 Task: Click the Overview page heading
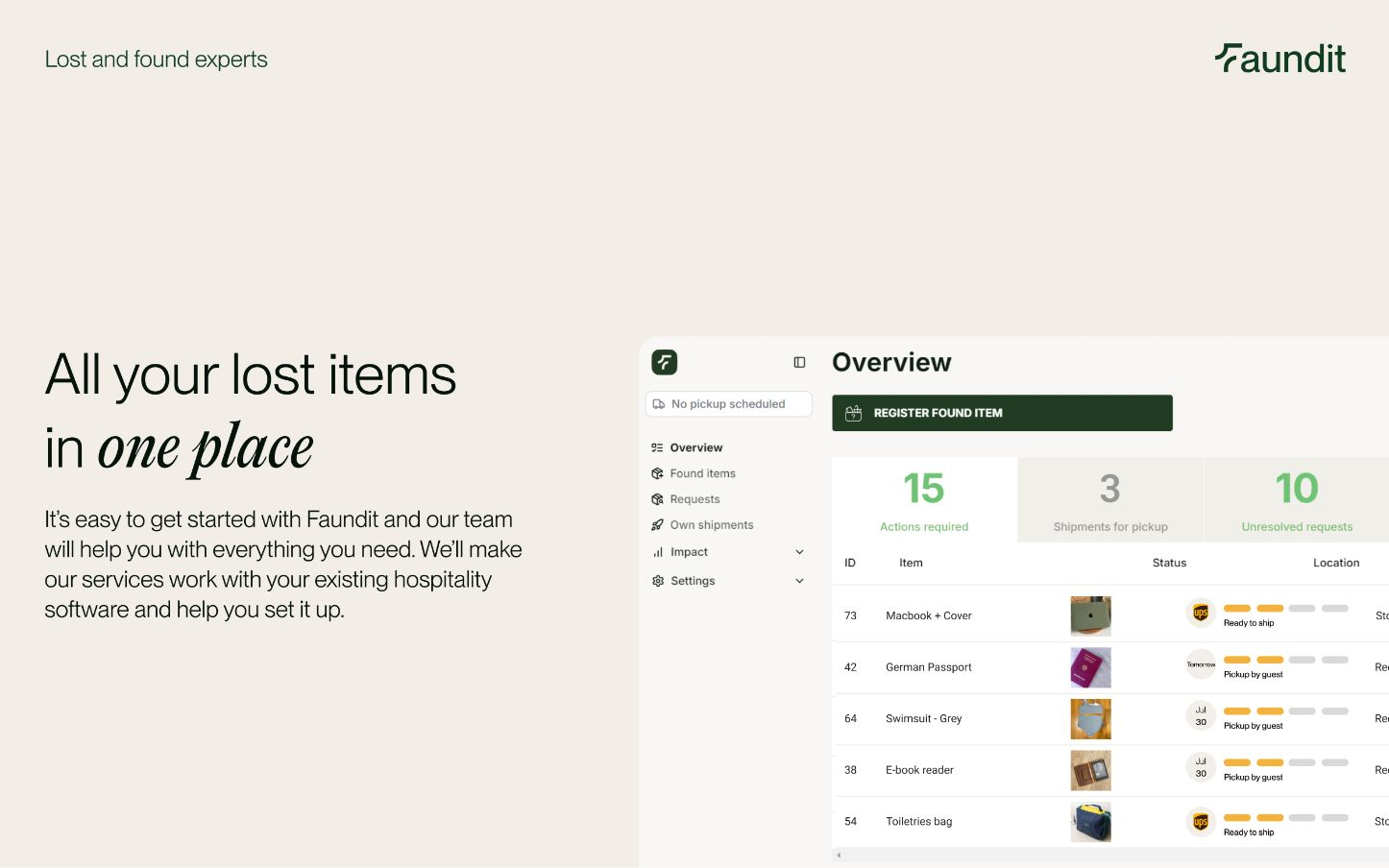pyautogui.click(x=891, y=362)
